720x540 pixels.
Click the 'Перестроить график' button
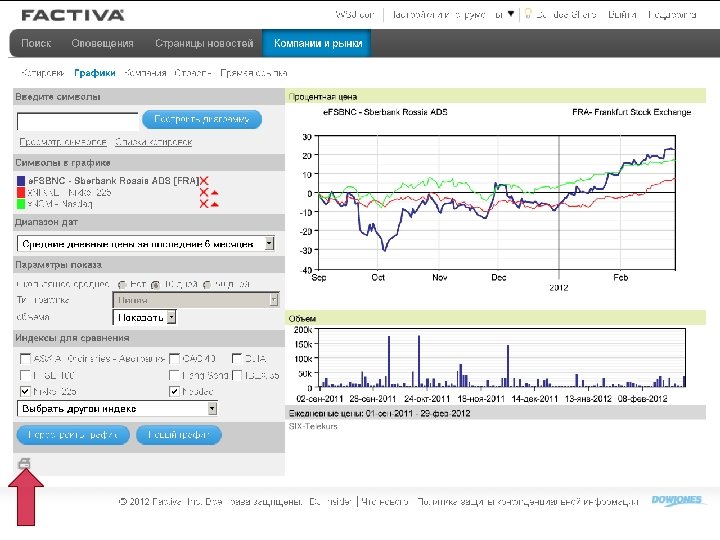coord(73,434)
